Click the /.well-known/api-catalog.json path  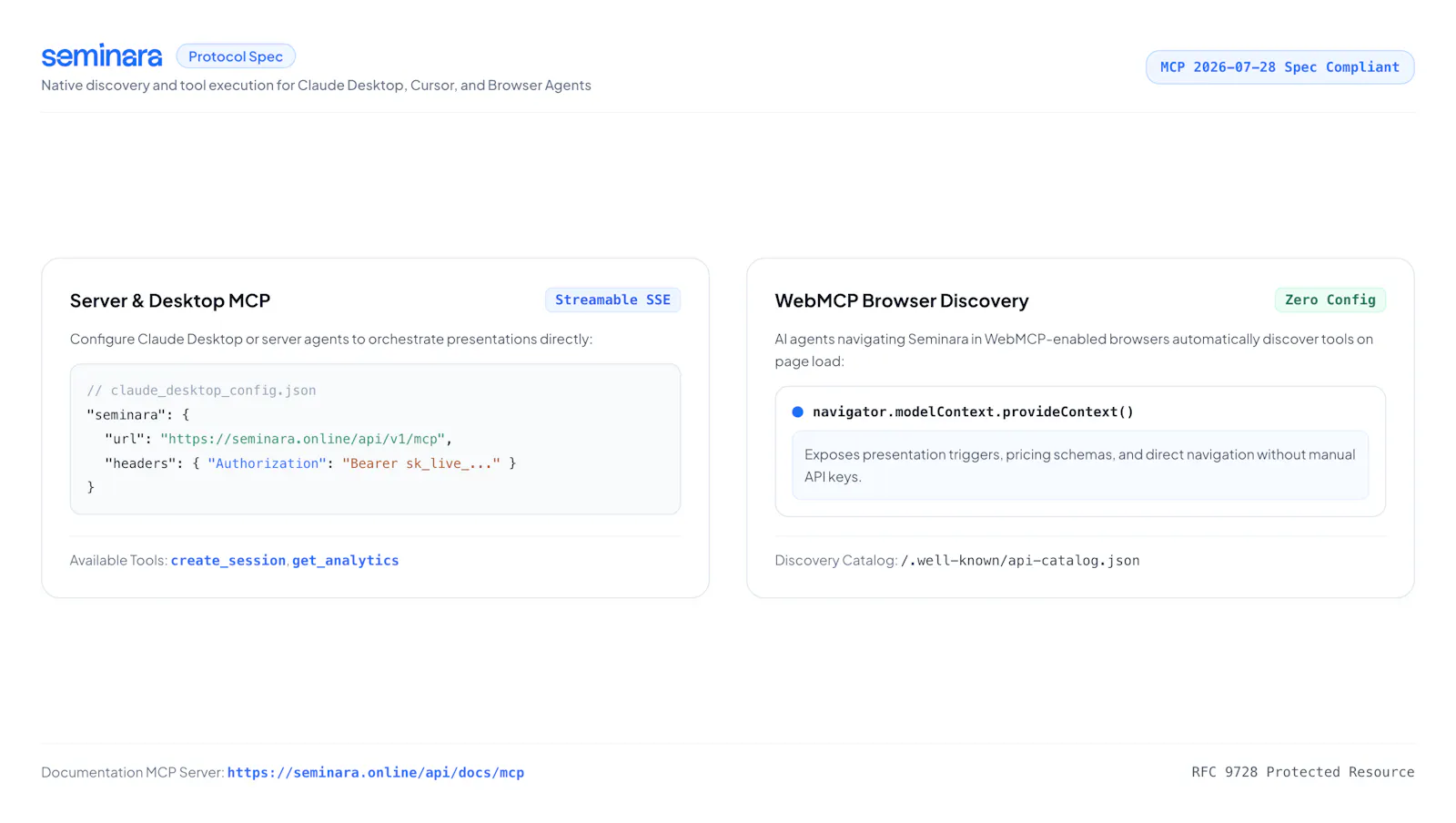click(1020, 560)
